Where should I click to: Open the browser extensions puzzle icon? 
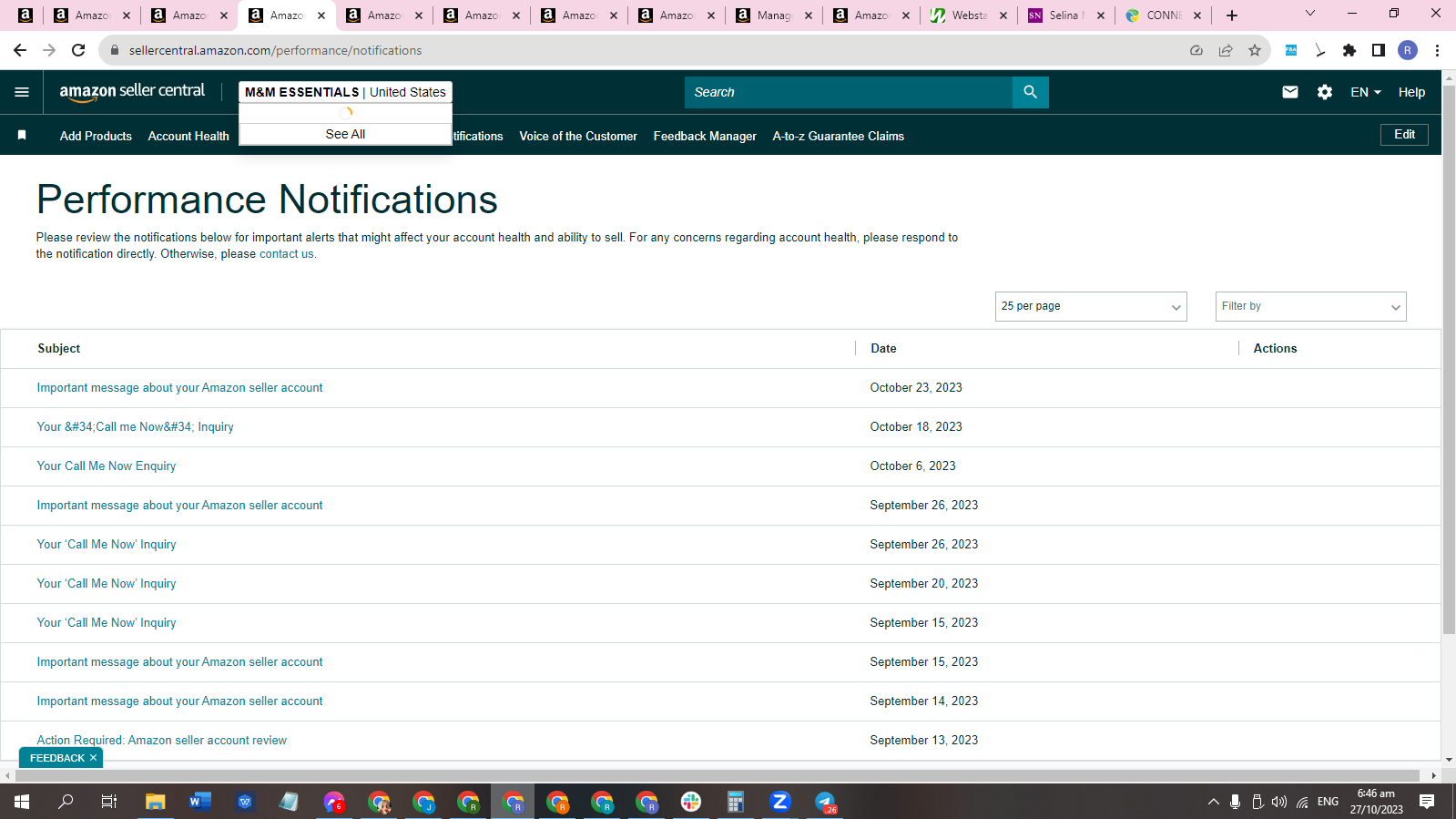1349,50
